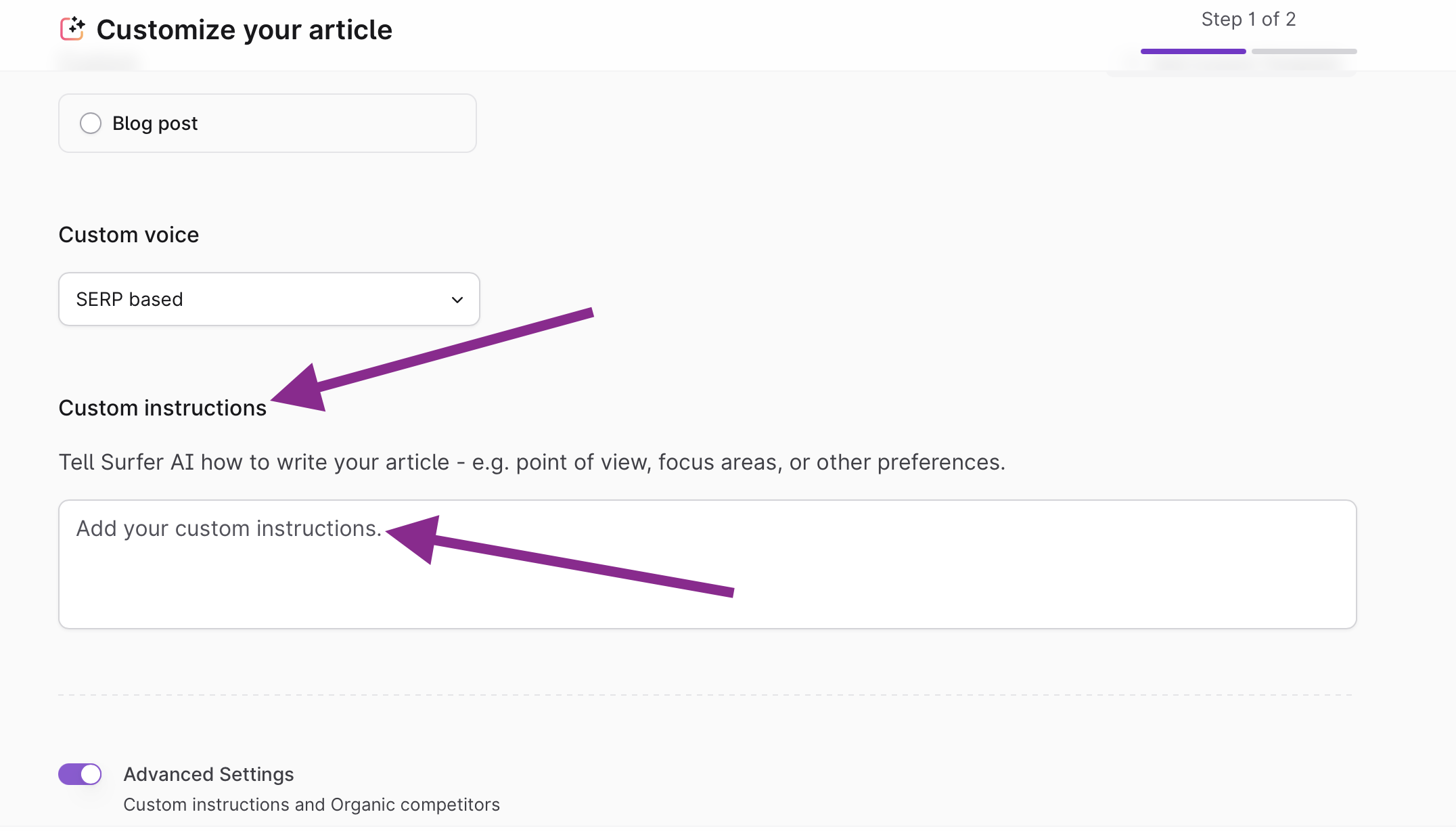Click the empty area of the Blog post option card
The width and height of the screenshot is (1456, 831).
click(338, 123)
